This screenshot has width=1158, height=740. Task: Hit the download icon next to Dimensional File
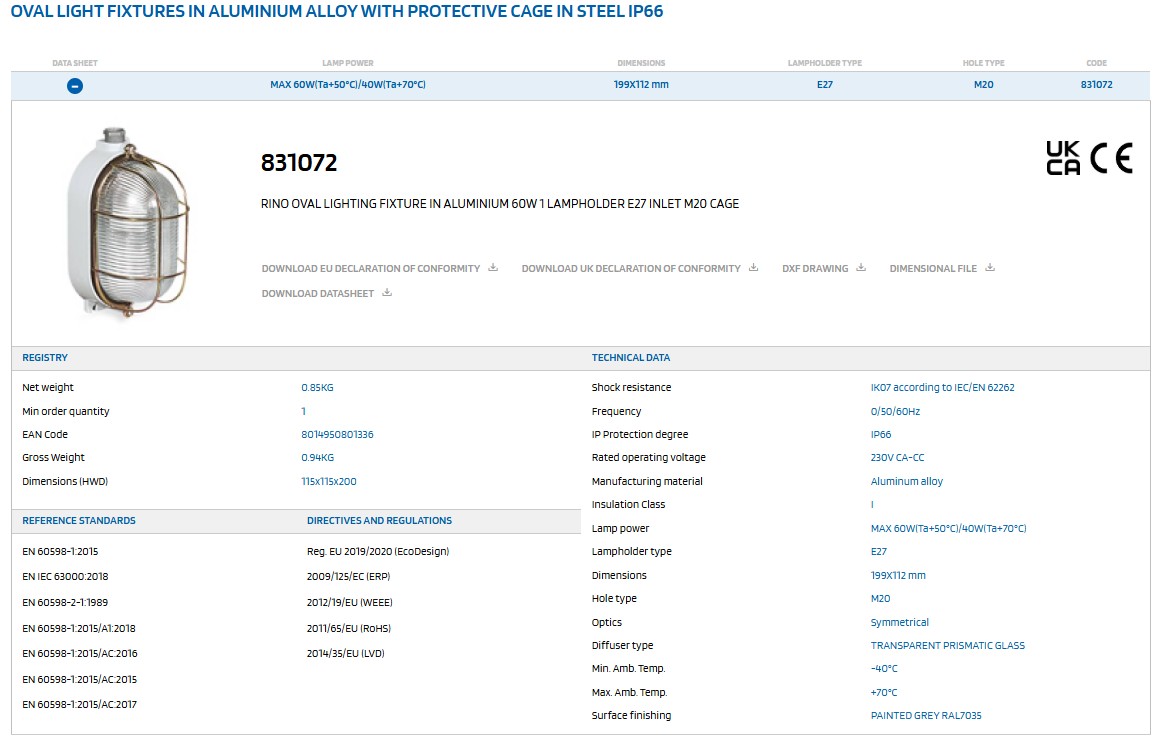coord(990,268)
